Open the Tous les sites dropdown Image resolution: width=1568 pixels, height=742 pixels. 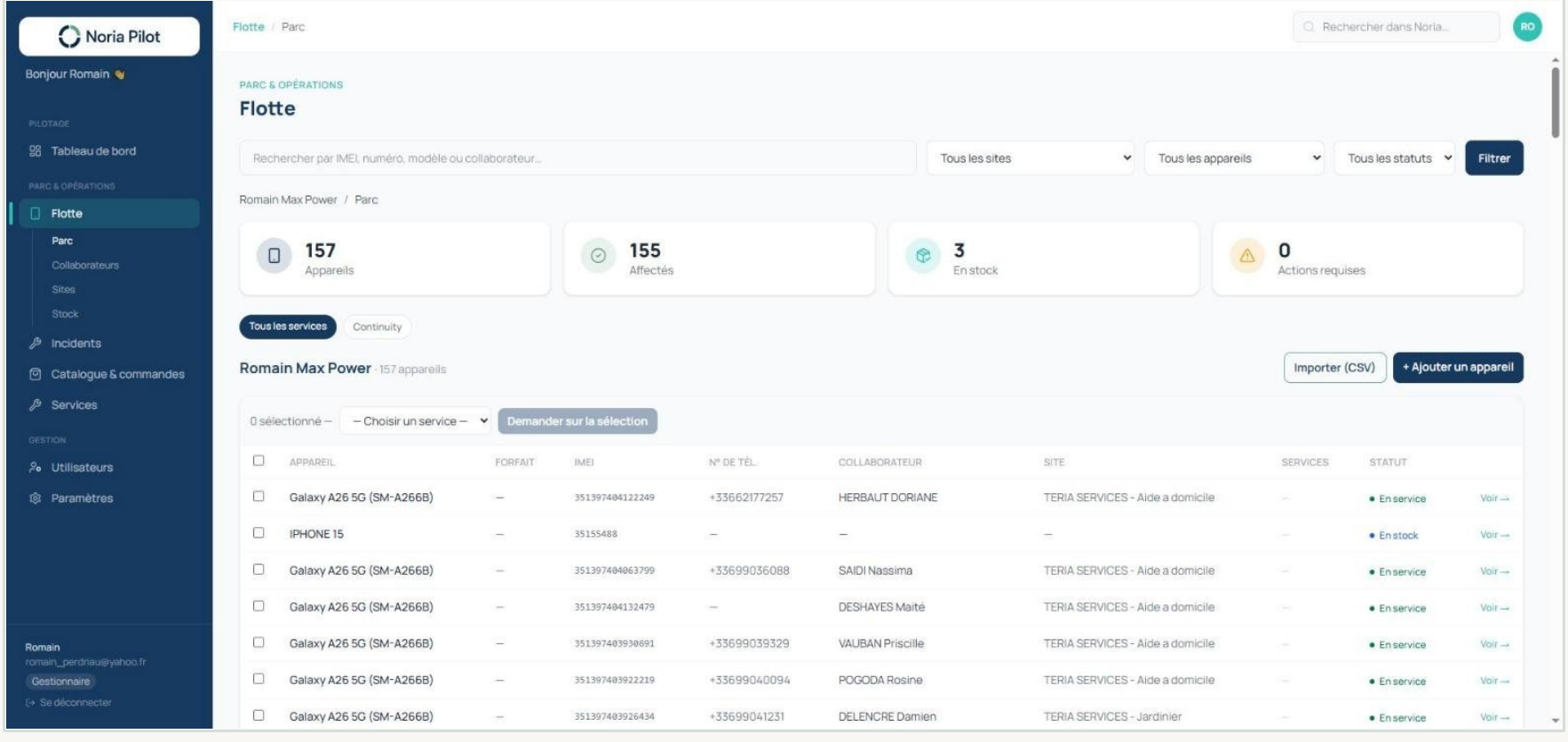(1031, 158)
